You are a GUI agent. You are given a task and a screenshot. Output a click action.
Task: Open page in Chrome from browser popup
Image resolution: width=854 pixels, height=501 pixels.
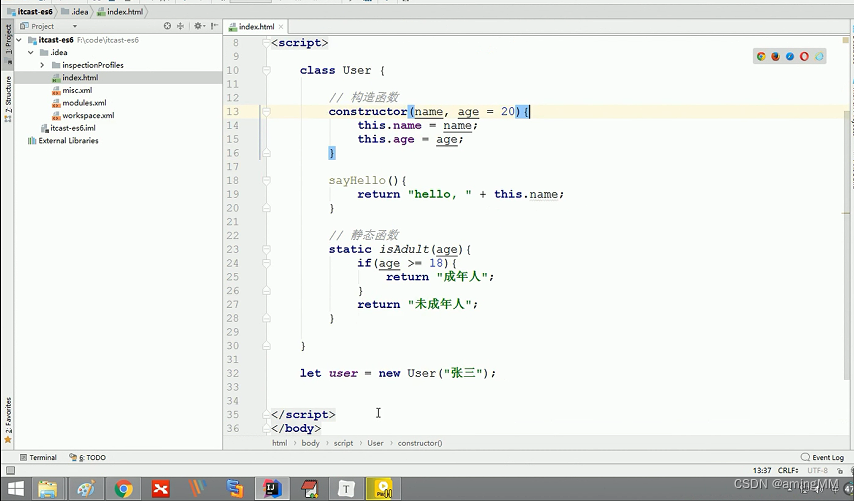(761, 56)
